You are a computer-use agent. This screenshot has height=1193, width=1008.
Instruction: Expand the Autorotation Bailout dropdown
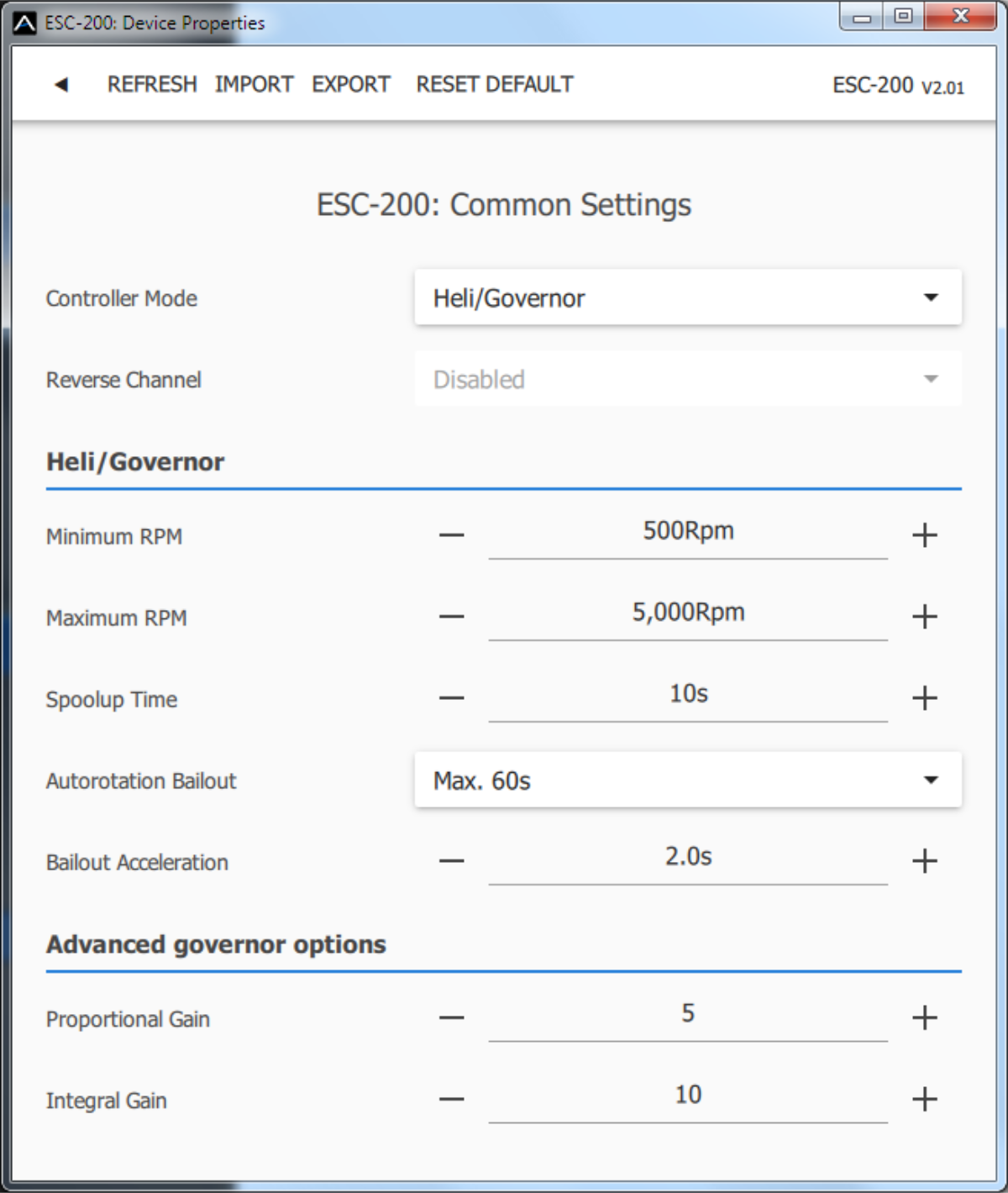click(x=687, y=780)
